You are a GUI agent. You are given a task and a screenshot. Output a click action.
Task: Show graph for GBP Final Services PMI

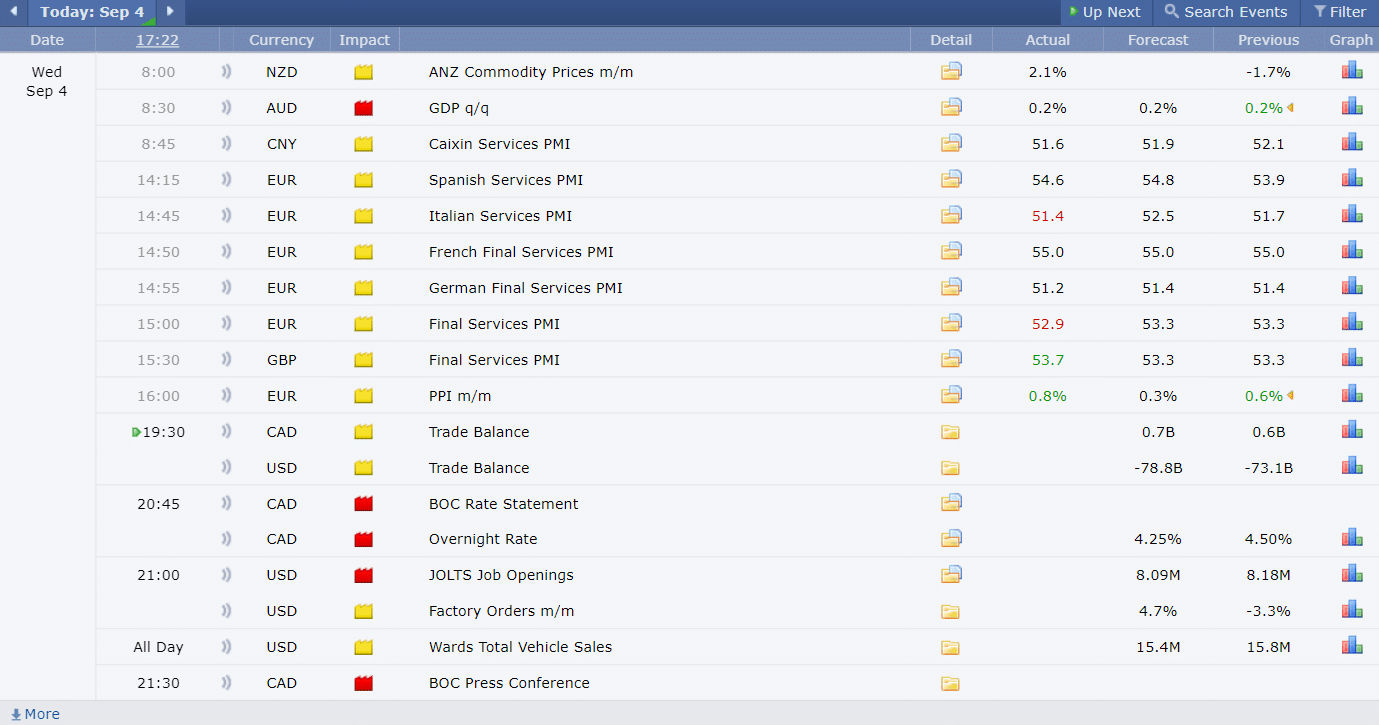click(1352, 359)
